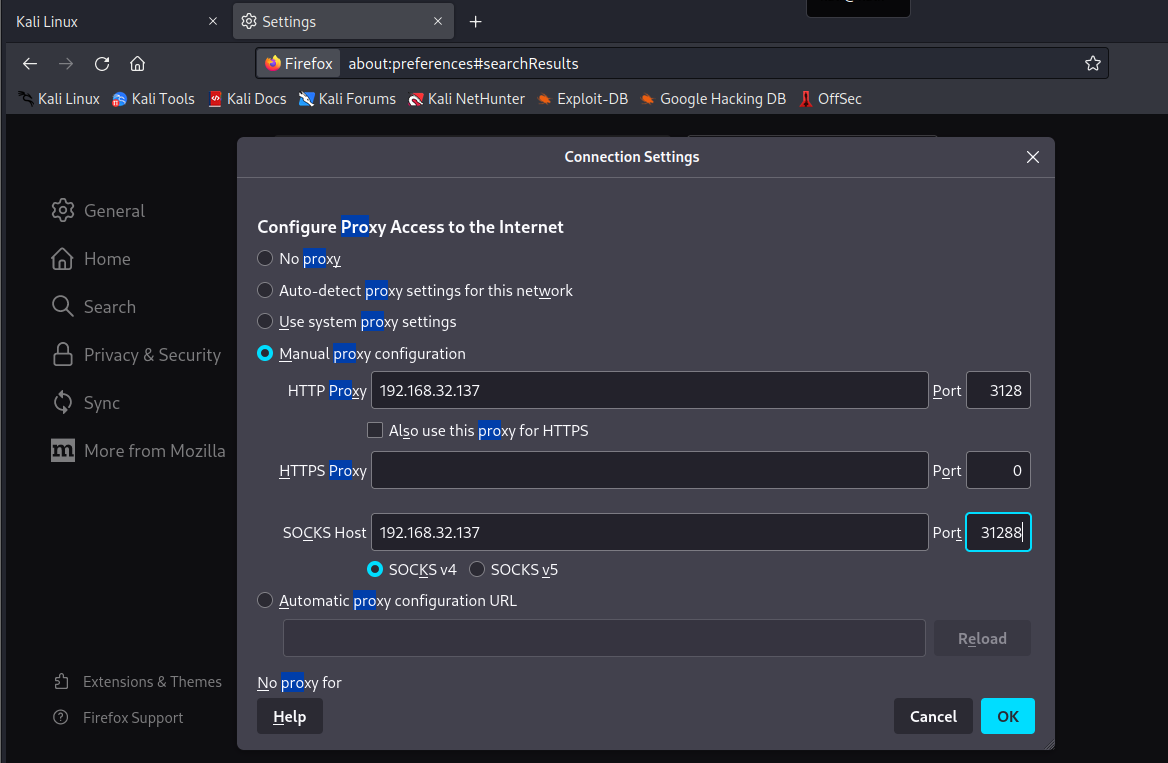
Task: Select the No proxy option
Action: (x=265, y=259)
